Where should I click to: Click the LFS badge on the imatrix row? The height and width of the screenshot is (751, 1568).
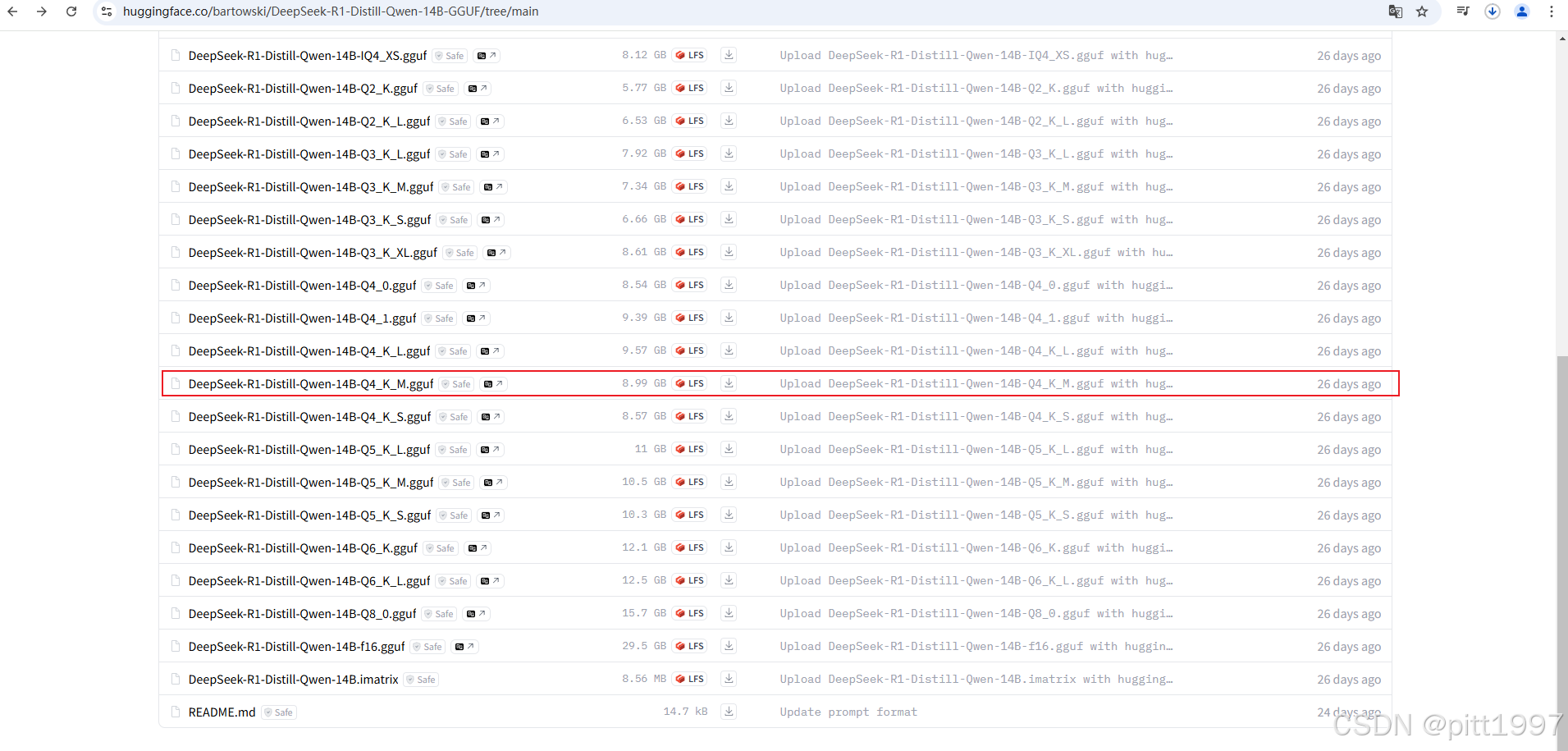click(690, 679)
